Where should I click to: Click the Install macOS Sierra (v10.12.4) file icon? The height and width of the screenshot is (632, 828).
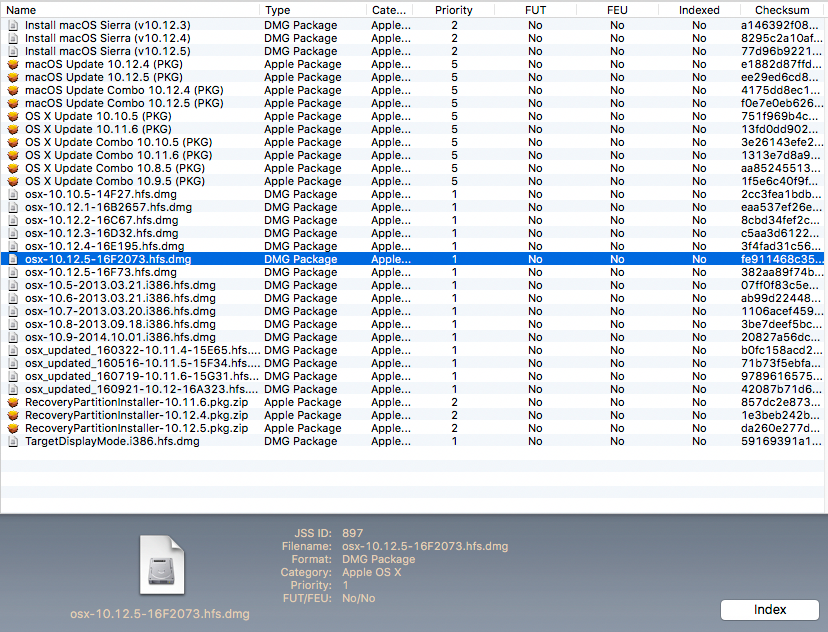[x=13, y=39]
